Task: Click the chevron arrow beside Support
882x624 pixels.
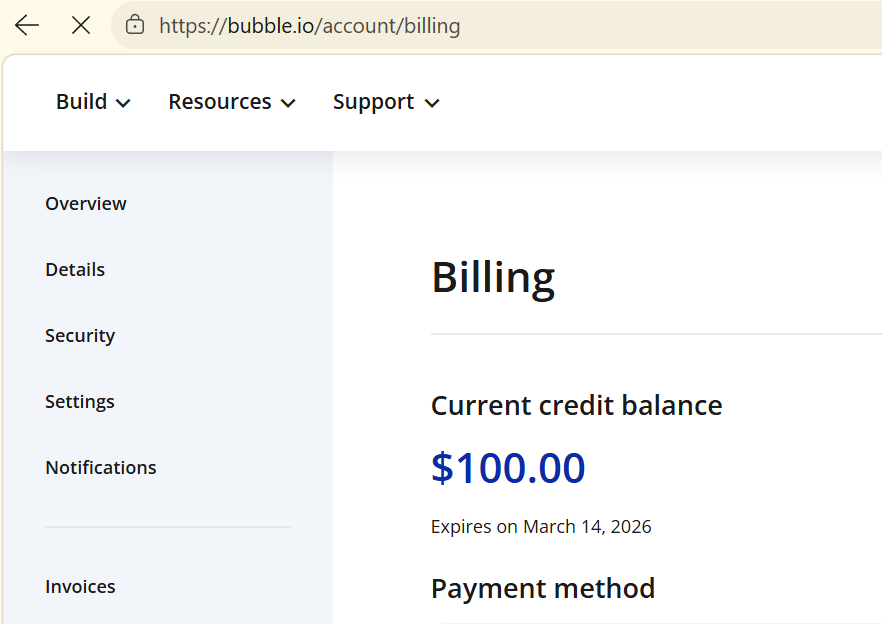Action: pos(432,103)
